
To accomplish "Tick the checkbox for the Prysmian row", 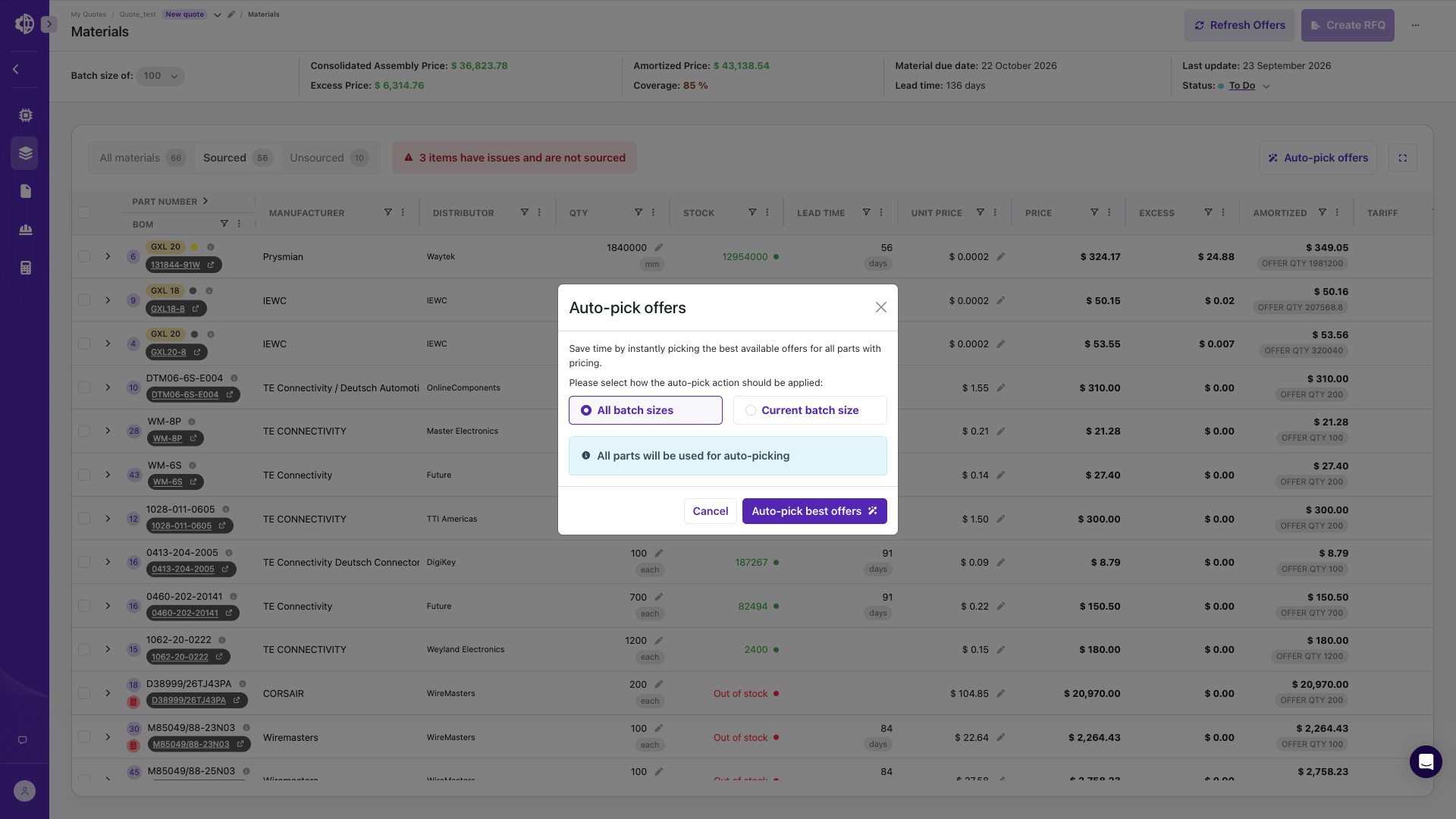I will coord(84,256).
